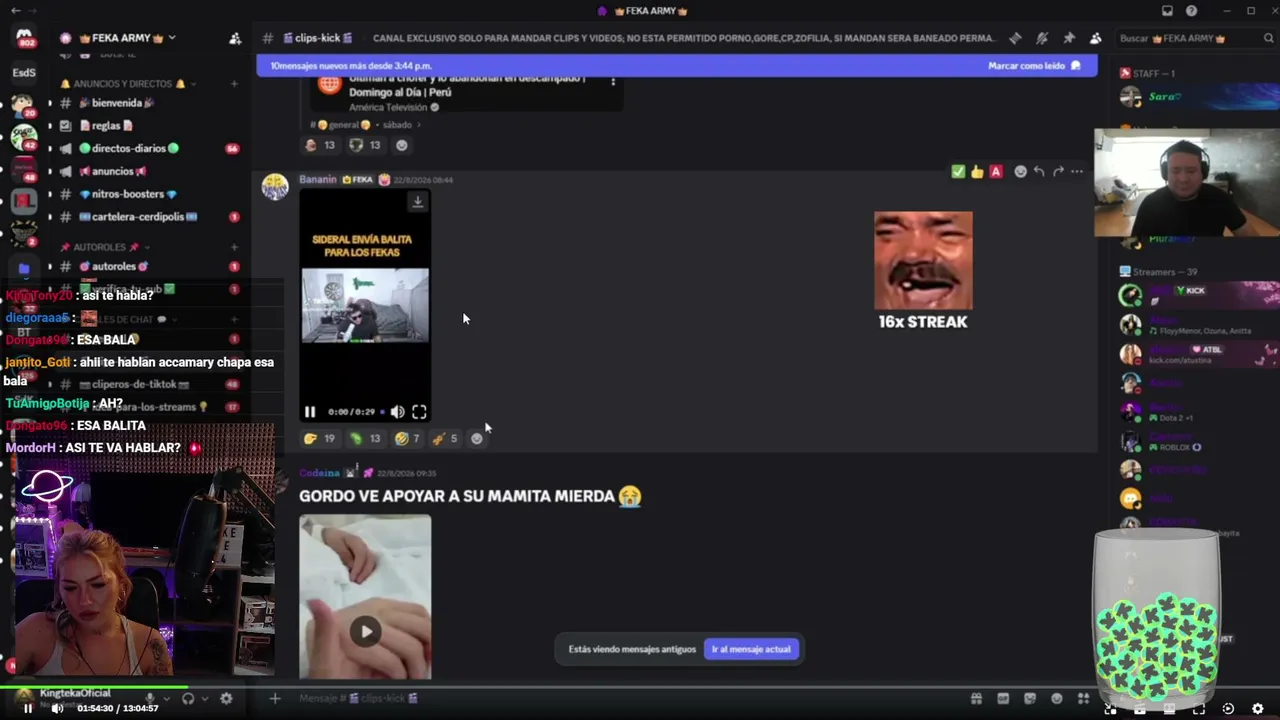Click Ir al mensaje actual button

(x=751, y=649)
